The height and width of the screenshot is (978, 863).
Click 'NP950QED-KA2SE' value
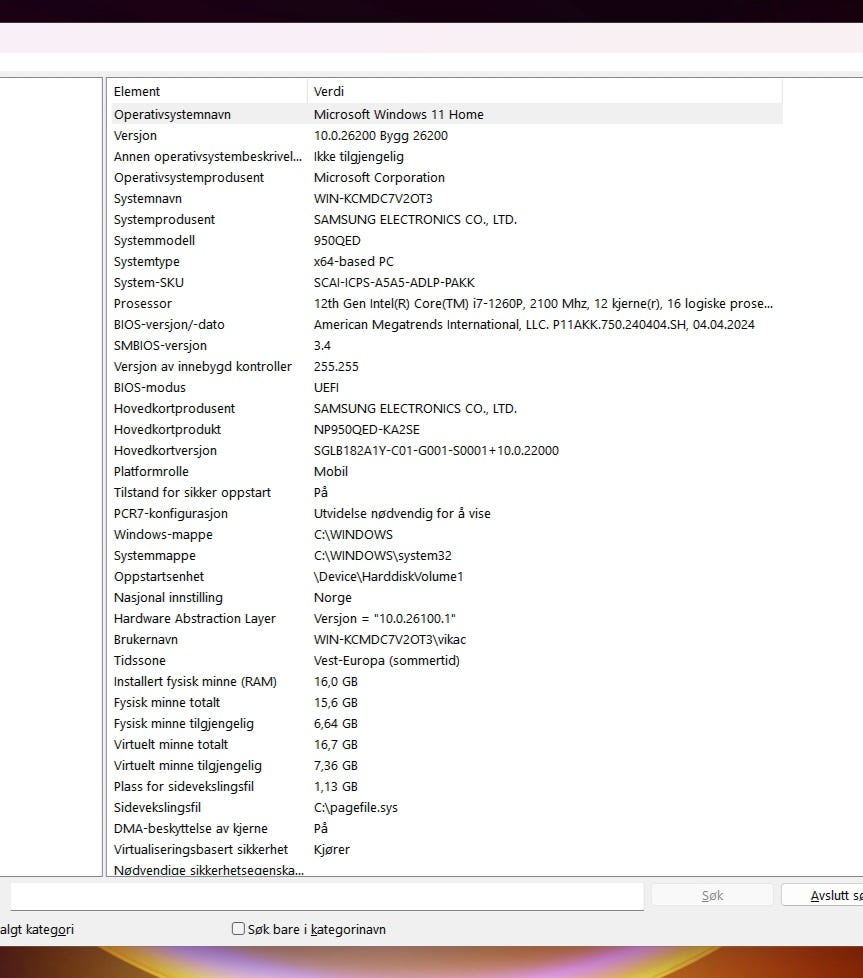367,429
